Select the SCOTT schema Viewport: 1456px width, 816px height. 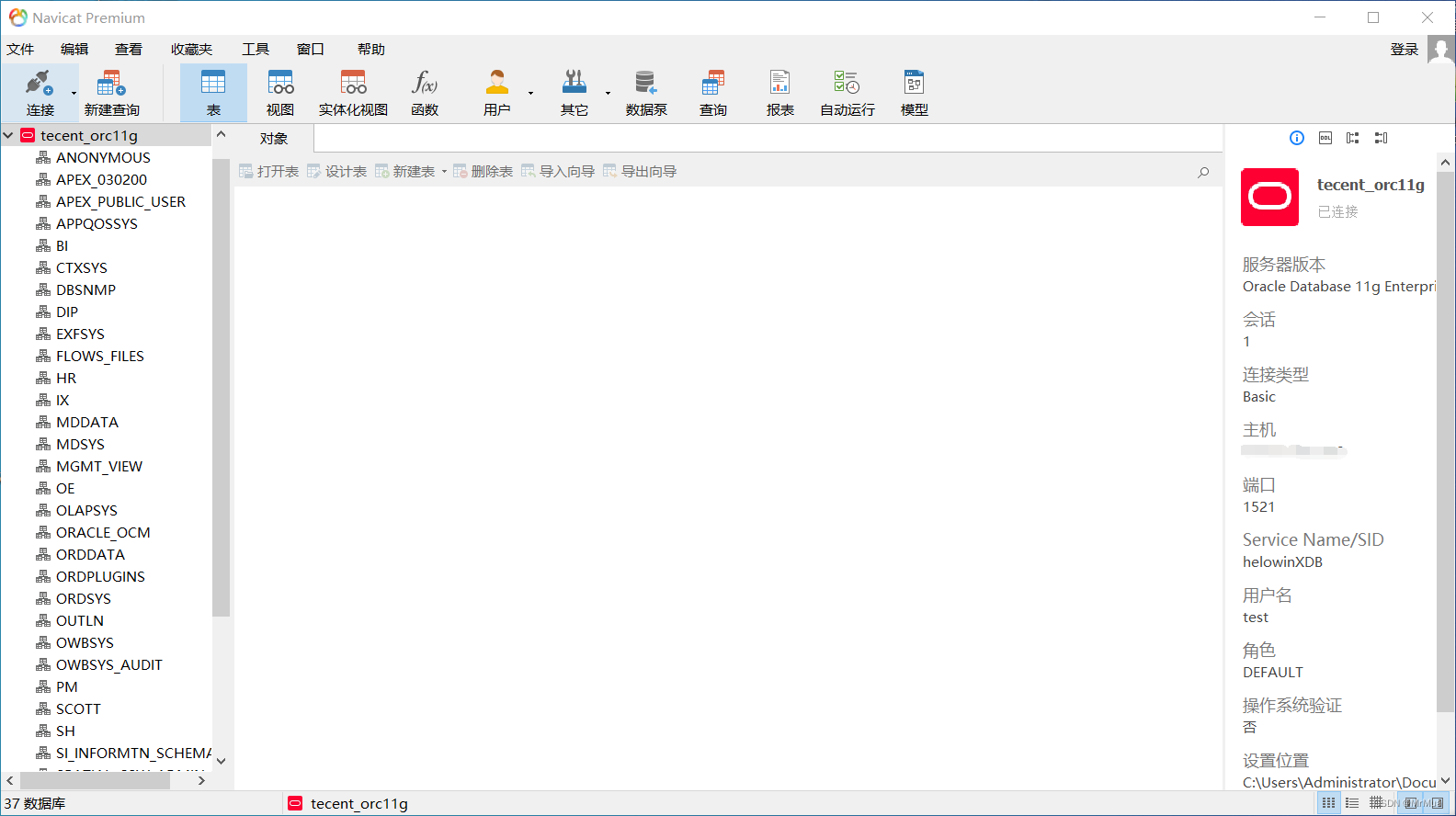(x=78, y=708)
